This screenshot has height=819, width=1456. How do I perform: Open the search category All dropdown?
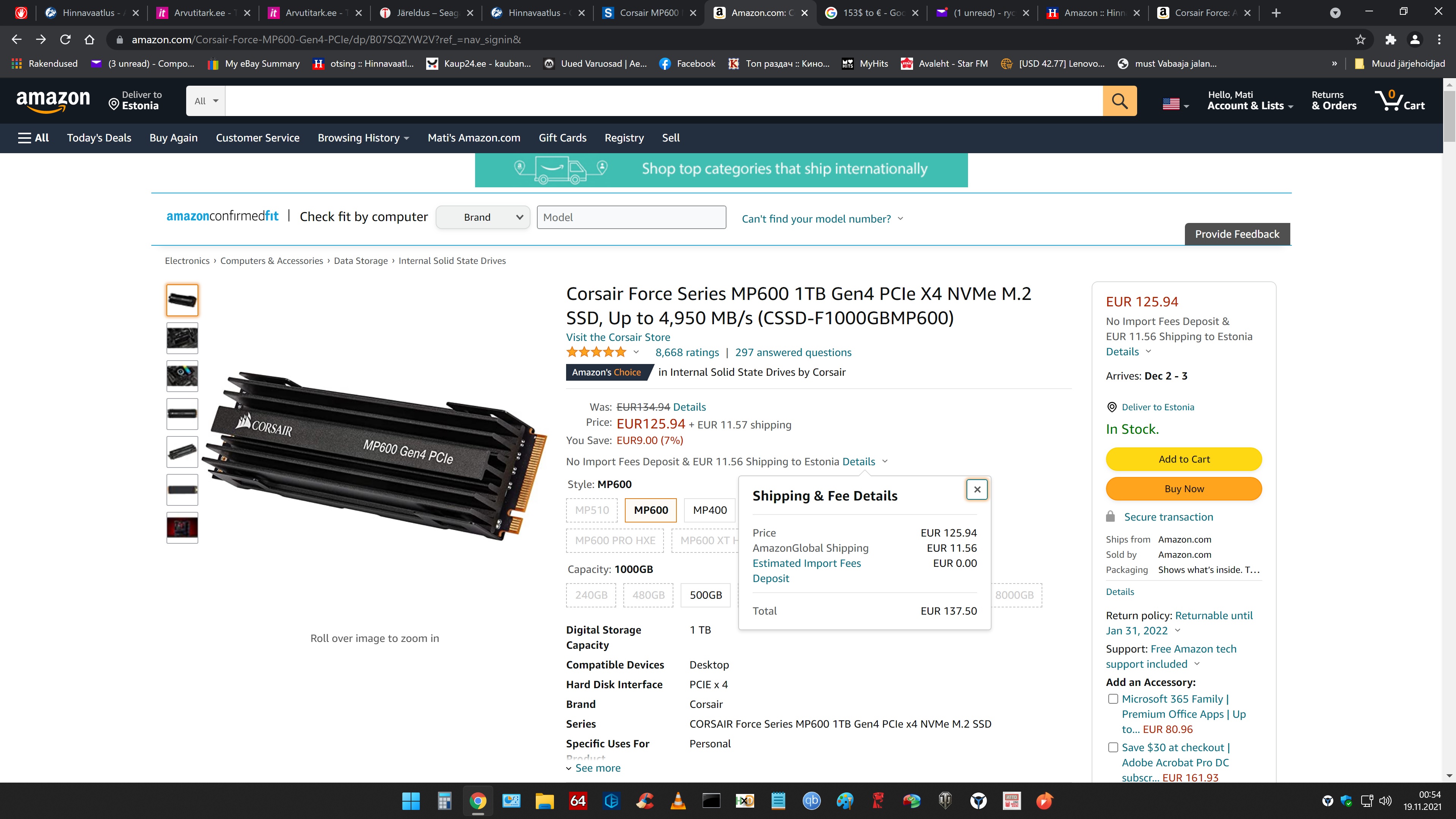coord(206,101)
